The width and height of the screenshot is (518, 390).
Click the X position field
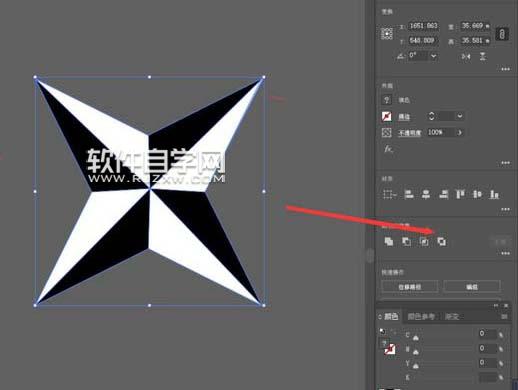coord(423,26)
